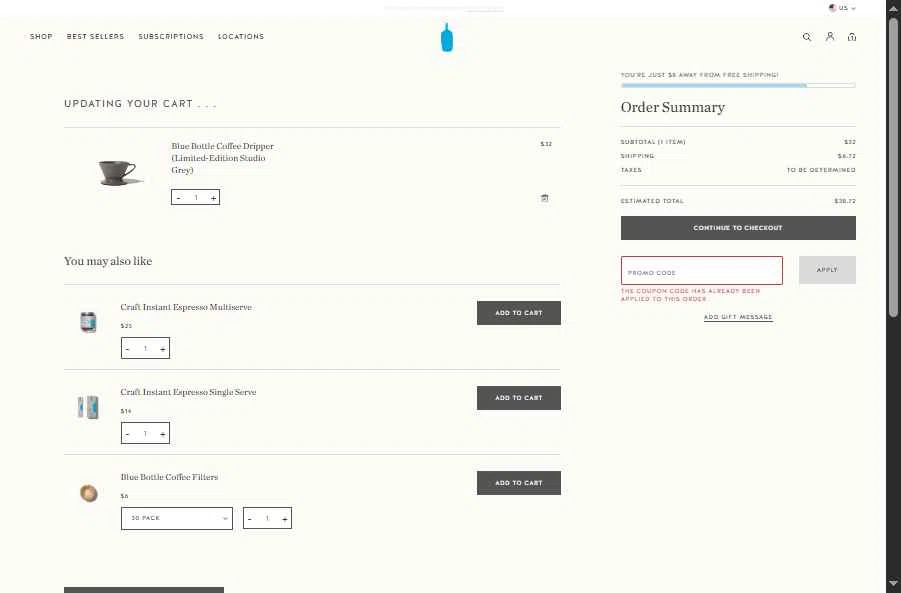Click the page vertical scrollbar

click(893, 167)
